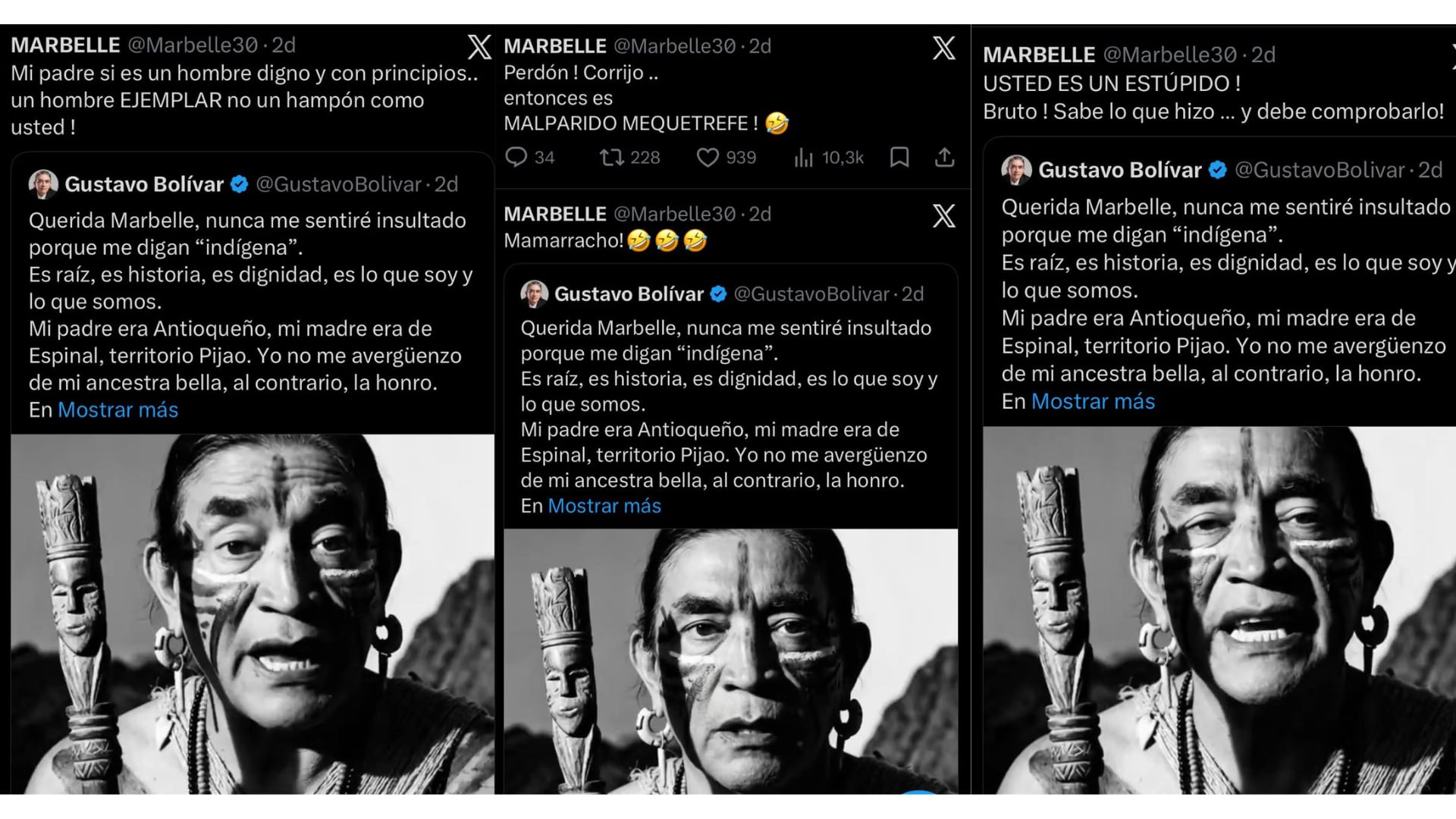The height and width of the screenshot is (819, 1456).
Task: Open Gustavo Bolívar's profile avatar
Action: click(x=42, y=184)
